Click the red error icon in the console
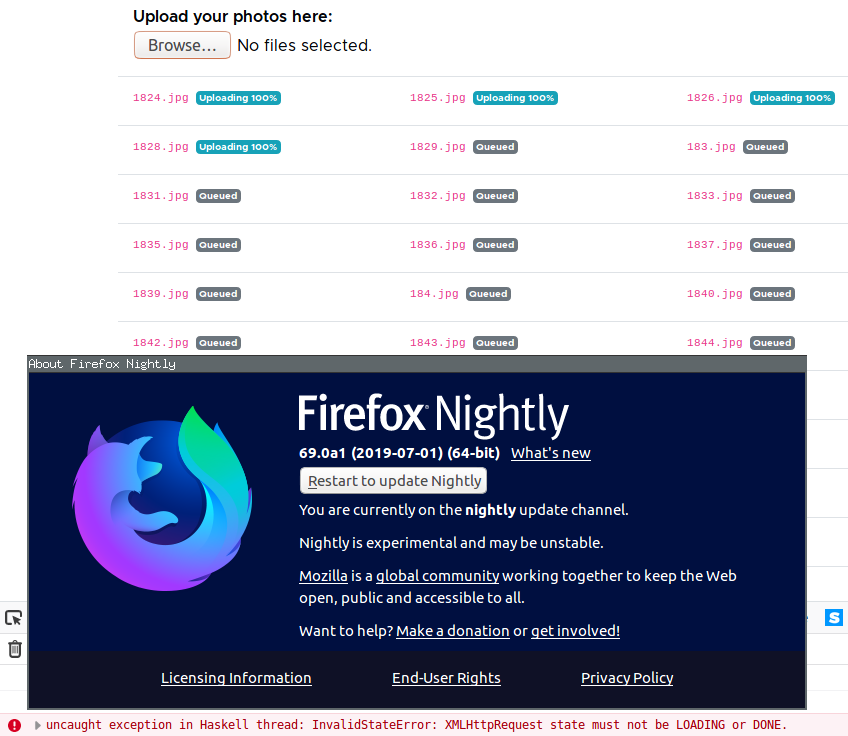Image resolution: width=848 pixels, height=736 pixels. [x=14, y=725]
